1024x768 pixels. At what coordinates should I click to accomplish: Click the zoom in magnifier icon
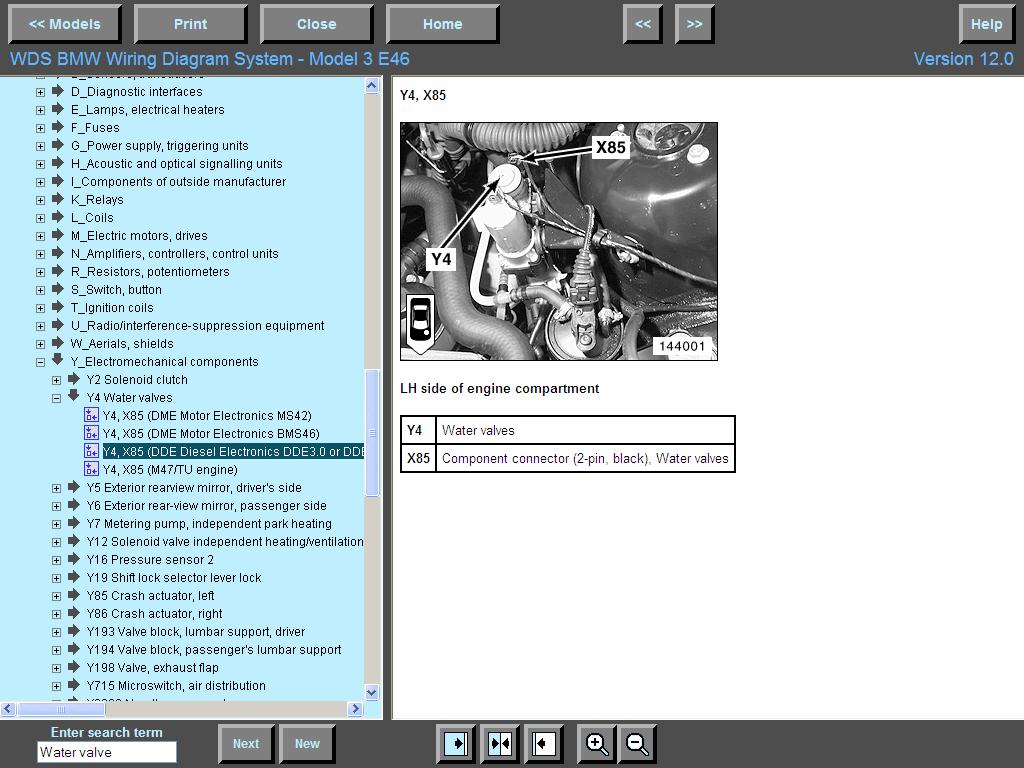click(597, 744)
